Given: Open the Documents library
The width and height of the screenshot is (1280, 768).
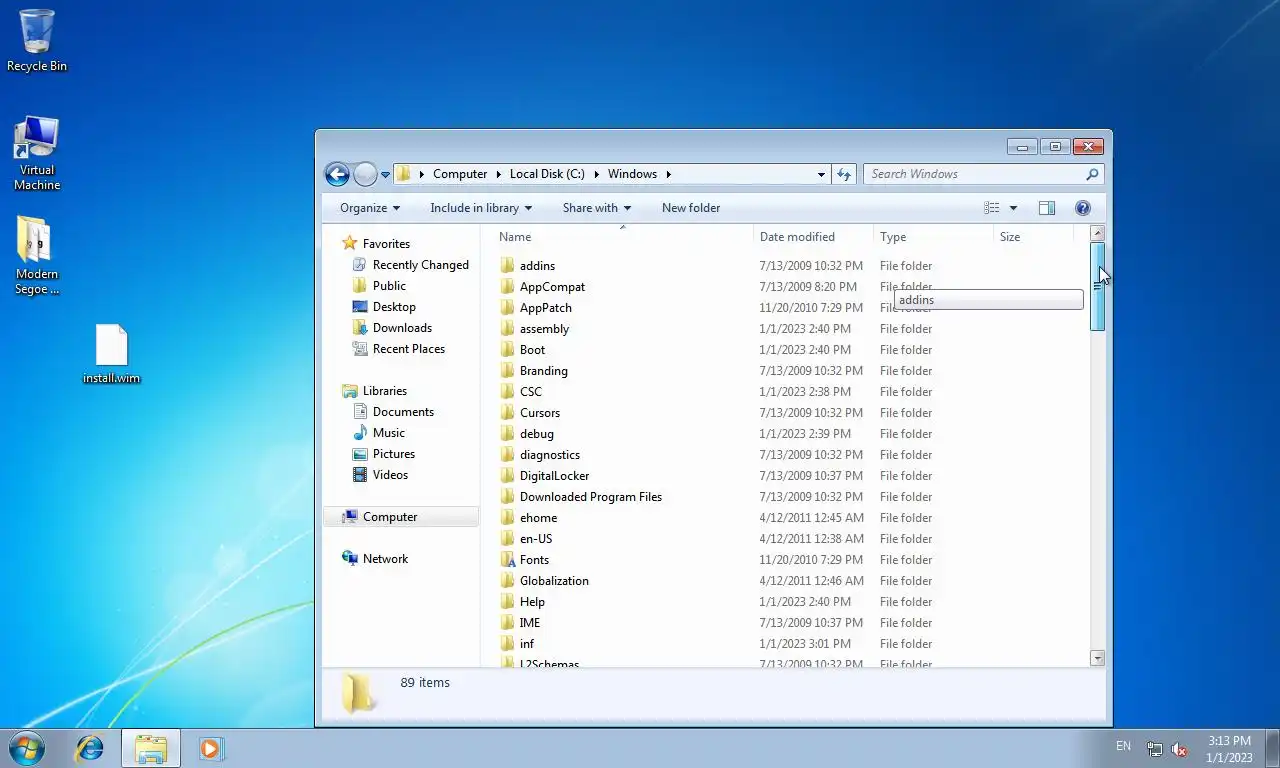Looking at the screenshot, I should click(x=393, y=412).
